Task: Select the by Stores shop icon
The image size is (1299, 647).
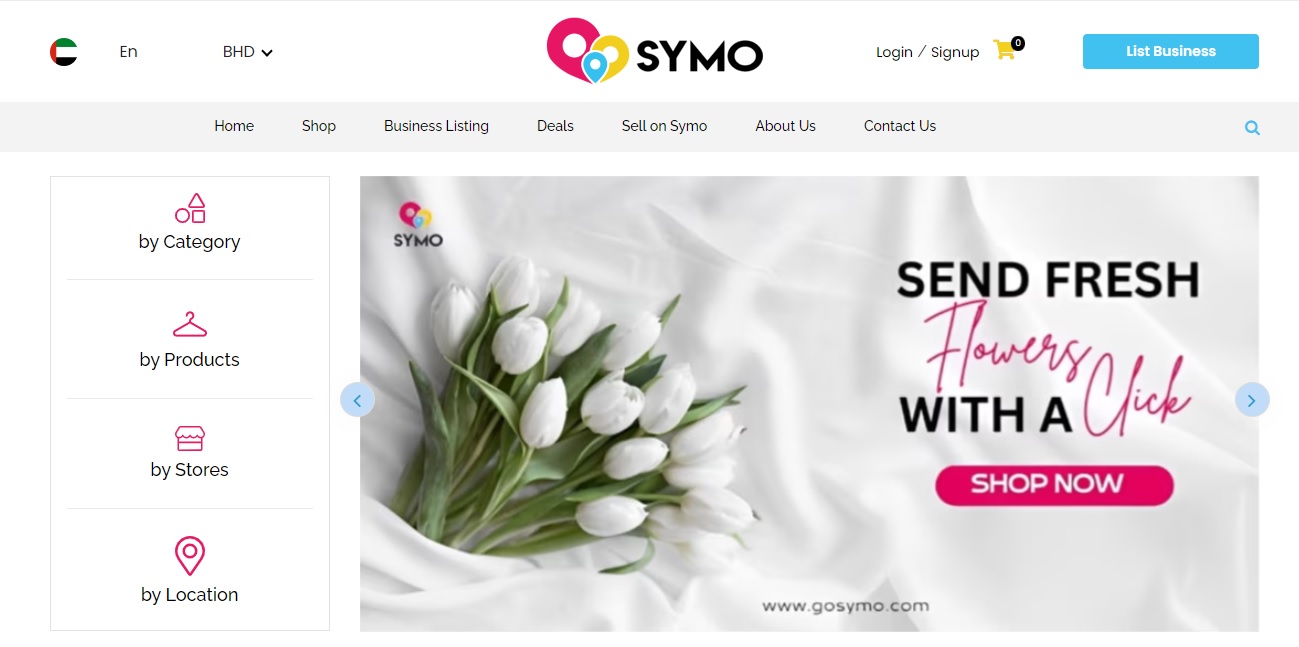Action: pos(190,438)
